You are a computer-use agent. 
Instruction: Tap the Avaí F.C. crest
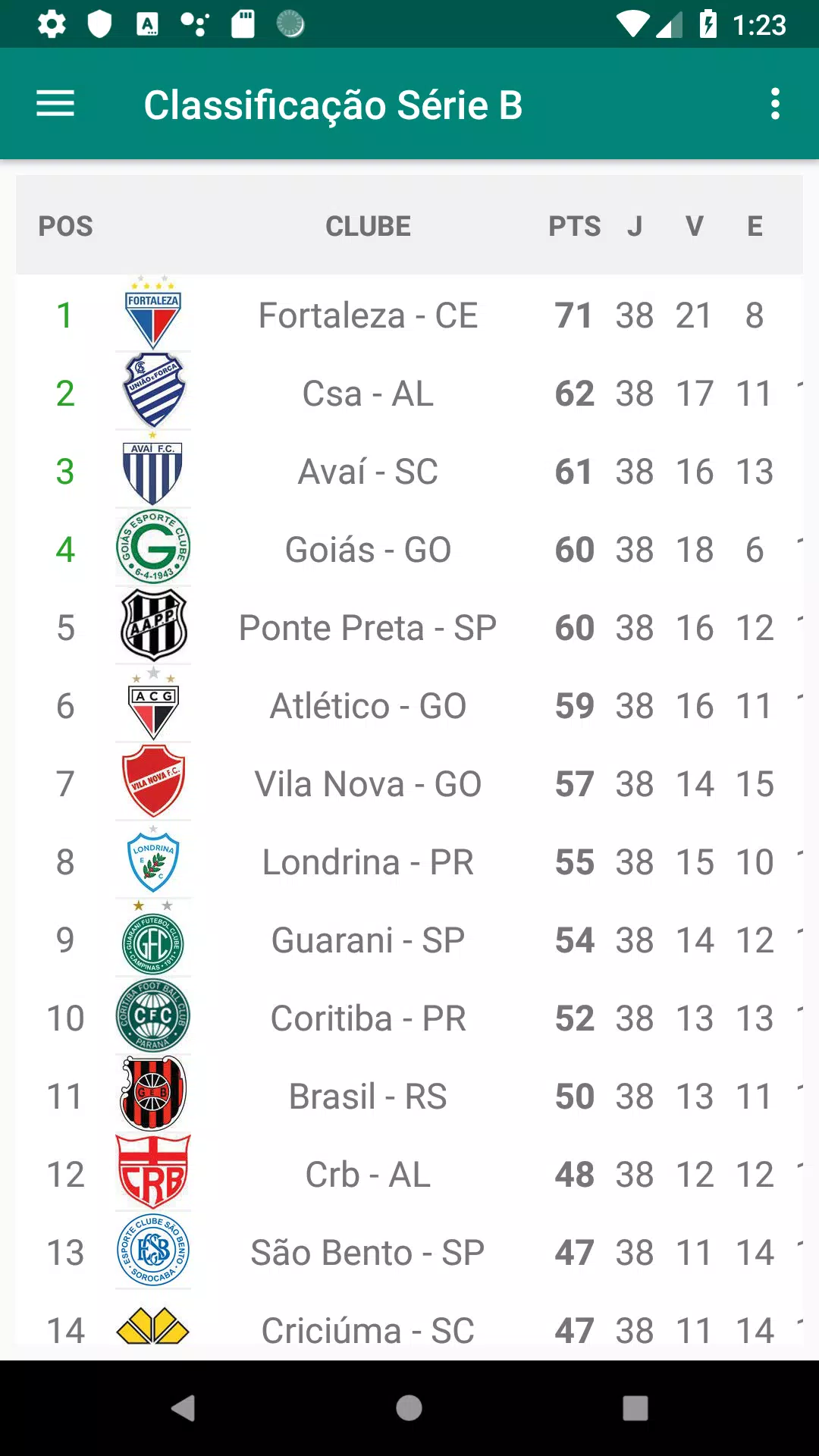point(153,470)
